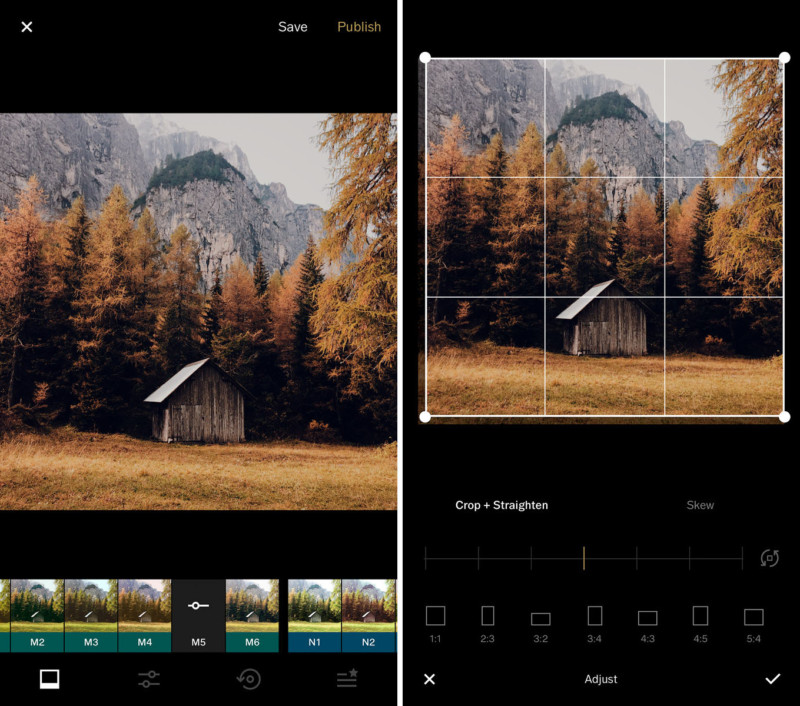
Task: Tap the rotate 90 degrees icon
Action: [769, 558]
